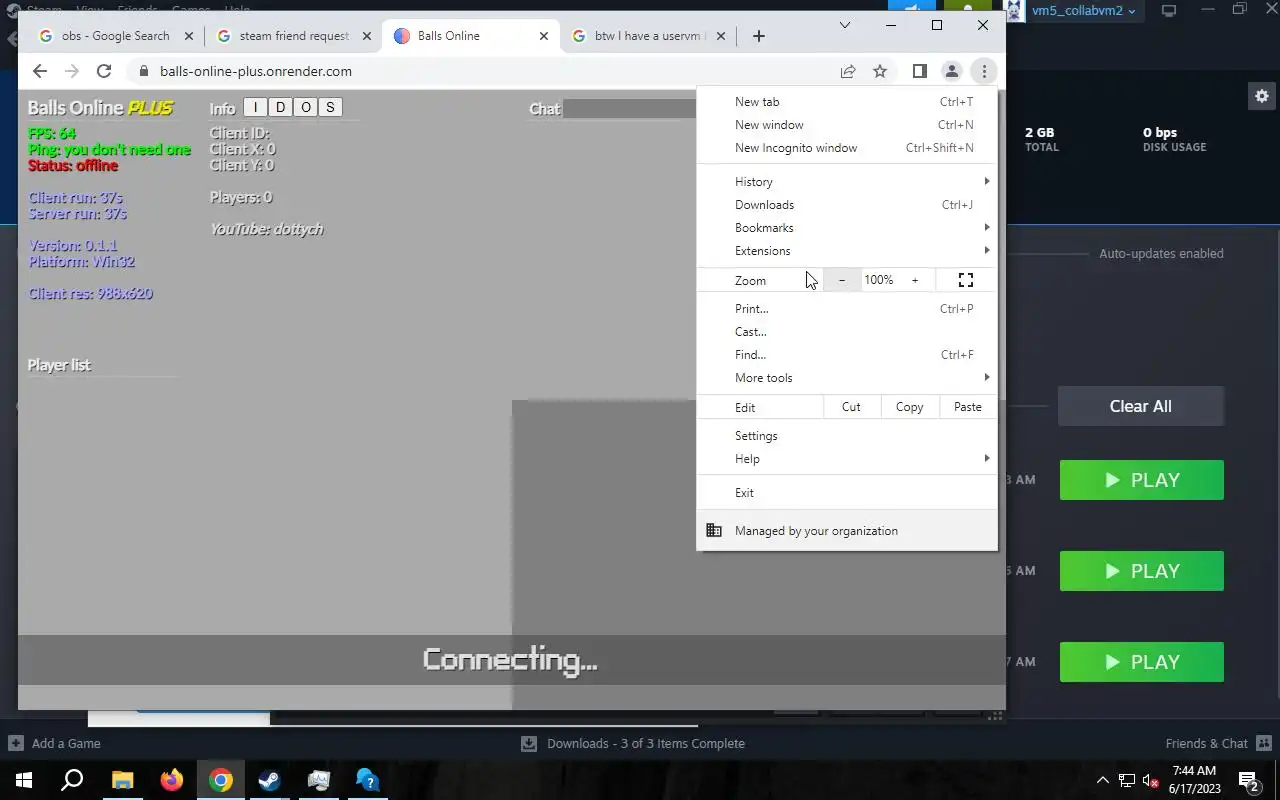The width and height of the screenshot is (1280, 800).
Task: Click the bottom PLAY button in Steam
Action: (x=1142, y=662)
